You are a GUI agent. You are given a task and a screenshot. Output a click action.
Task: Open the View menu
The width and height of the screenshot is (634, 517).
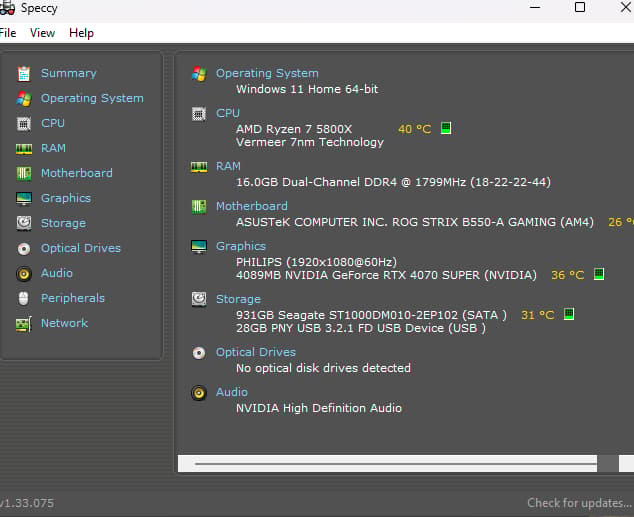[42, 33]
